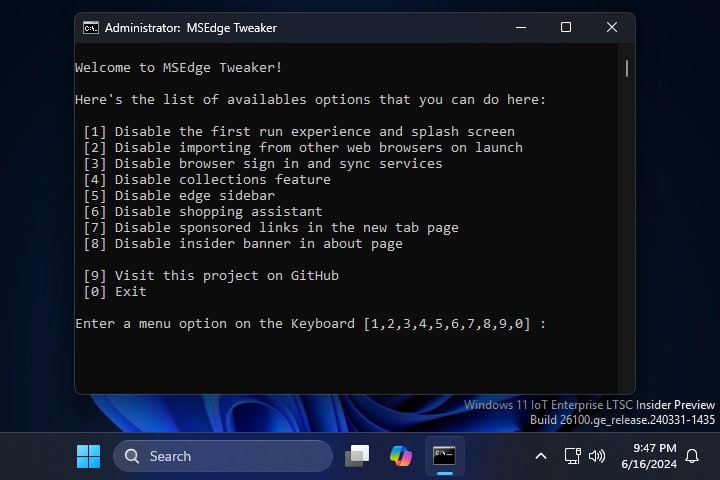The image size is (720, 480).
Task: Open the Windows Start menu
Action: (88, 456)
